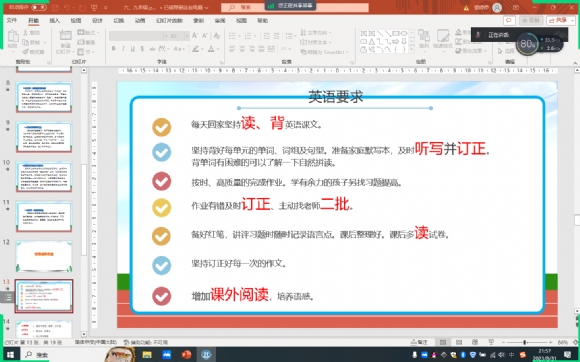Click the Increase Font Size icon

tap(195, 36)
